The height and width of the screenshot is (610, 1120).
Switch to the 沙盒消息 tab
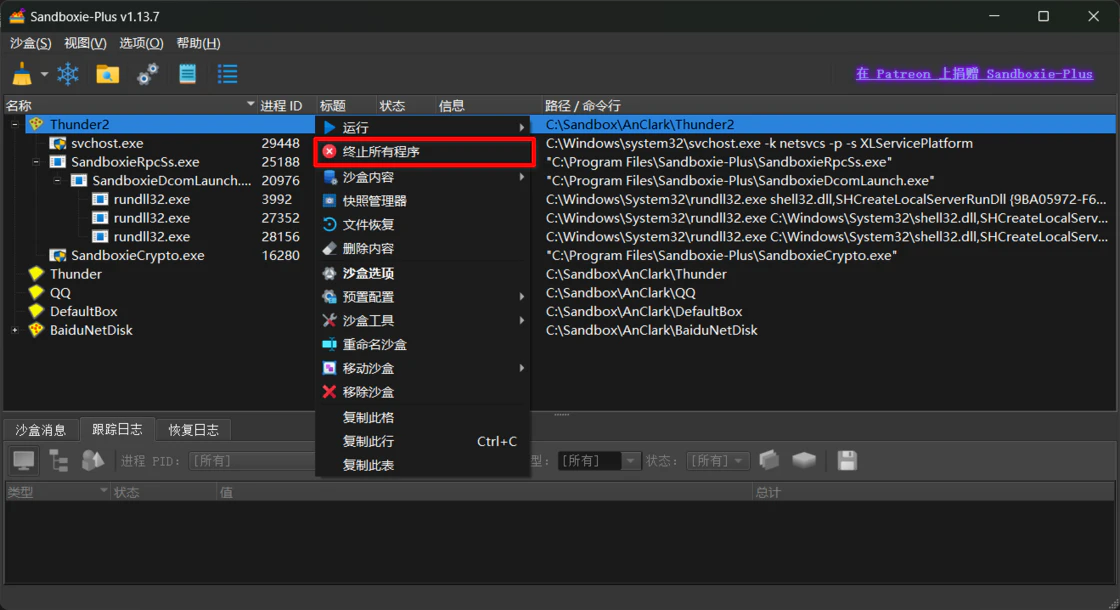pyautogui.click(x=41, y=429)
